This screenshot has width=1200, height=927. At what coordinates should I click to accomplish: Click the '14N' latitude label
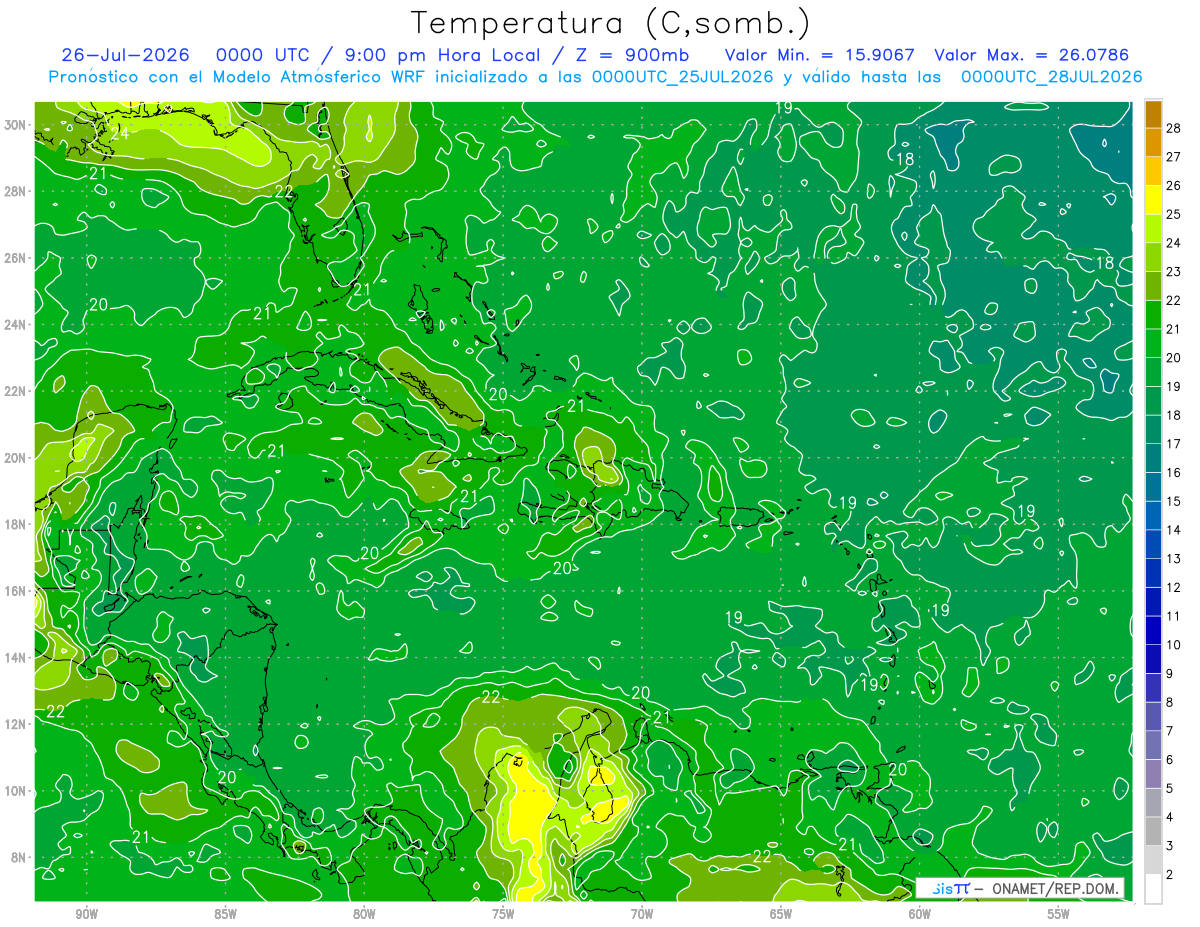tap(17, 658)
